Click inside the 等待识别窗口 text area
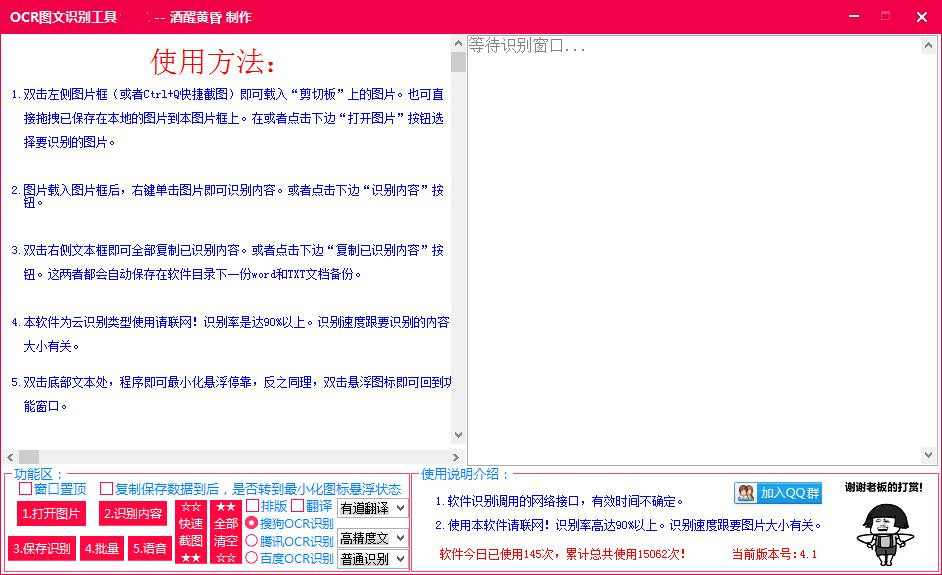The width and height of the screenshot is (942, 575). 695,249
